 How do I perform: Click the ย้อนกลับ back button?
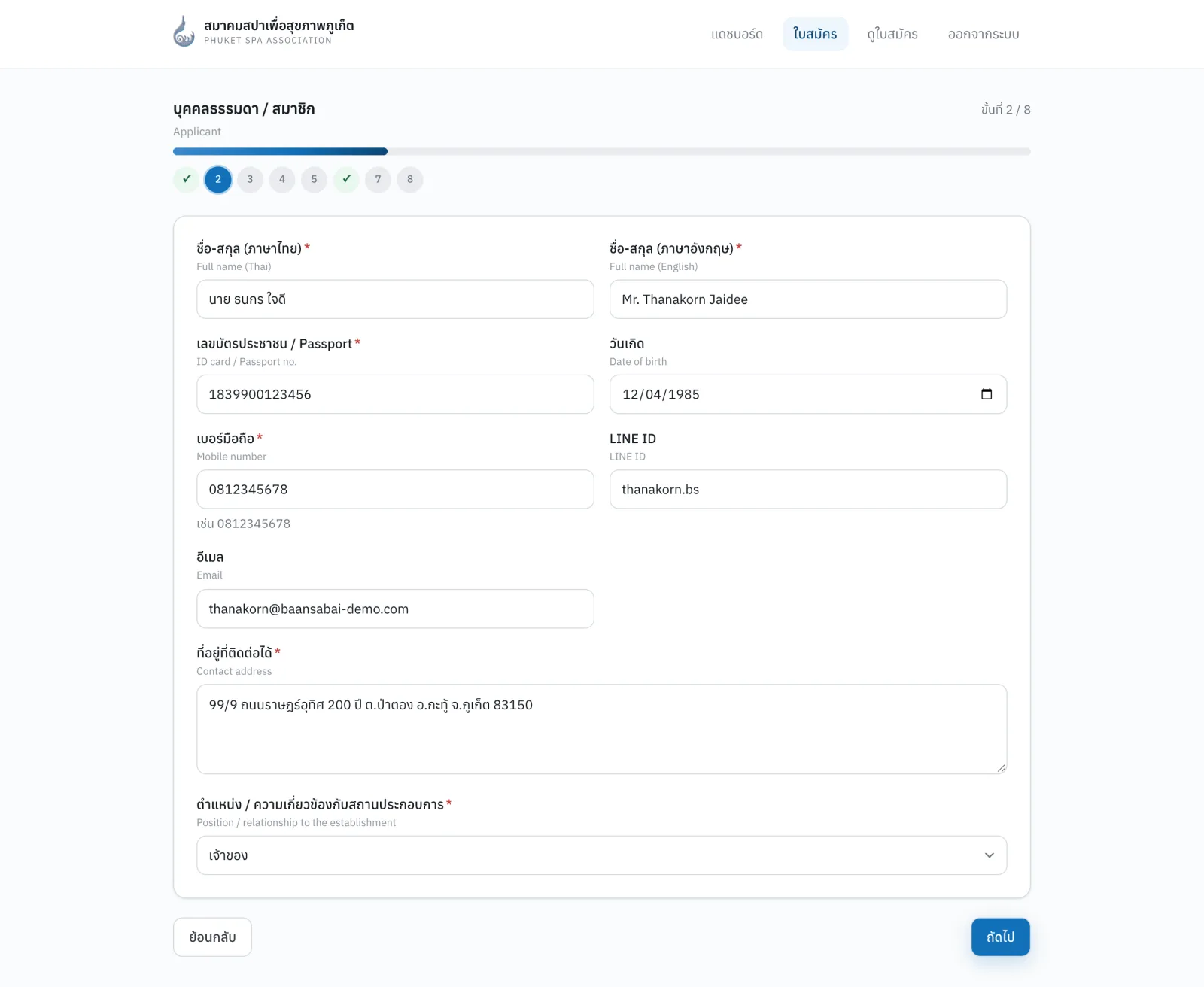click(212, 937)
